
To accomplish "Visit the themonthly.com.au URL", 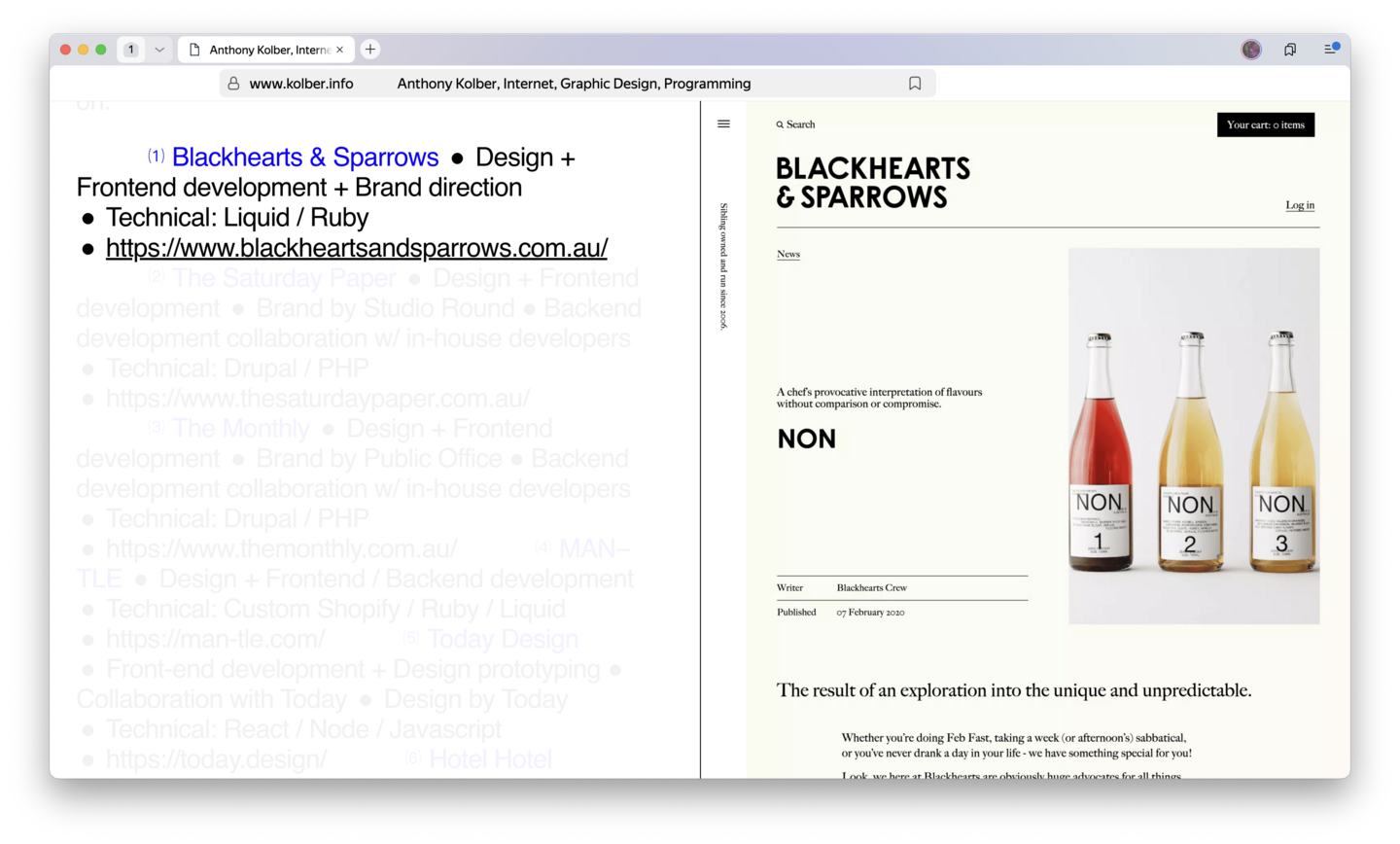I will tap(282, 549).
